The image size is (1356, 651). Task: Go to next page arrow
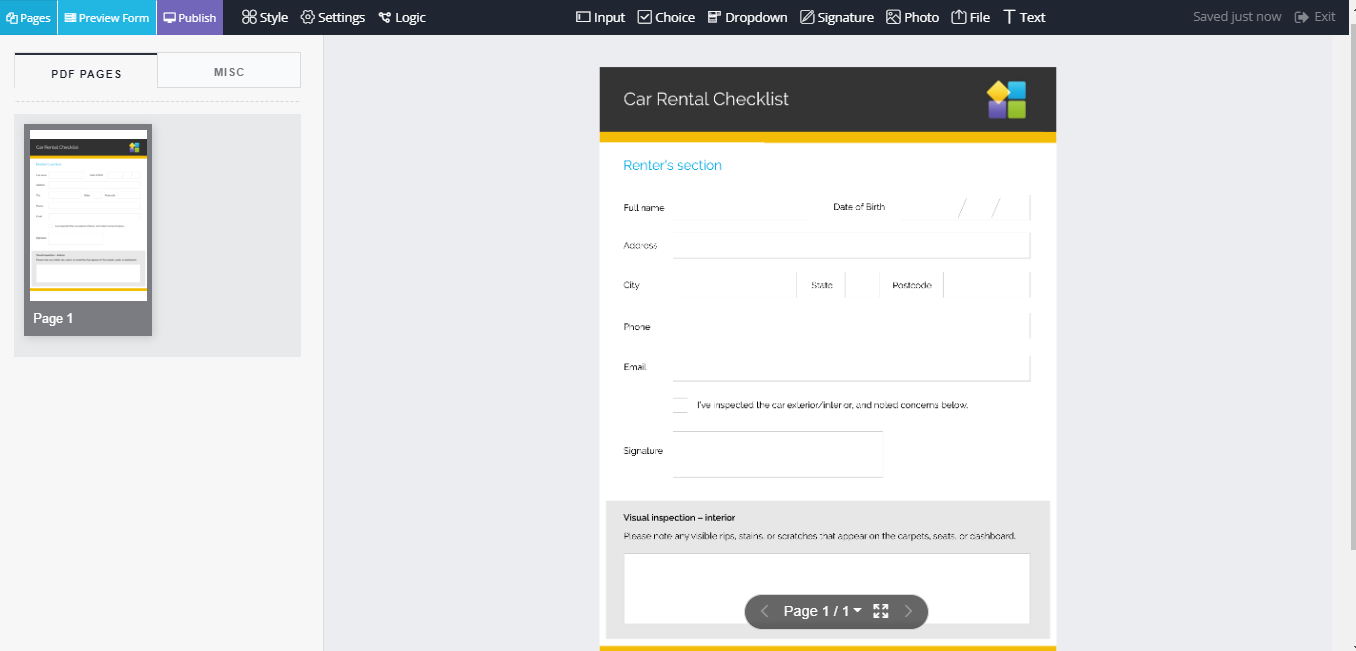pos(908,611)
